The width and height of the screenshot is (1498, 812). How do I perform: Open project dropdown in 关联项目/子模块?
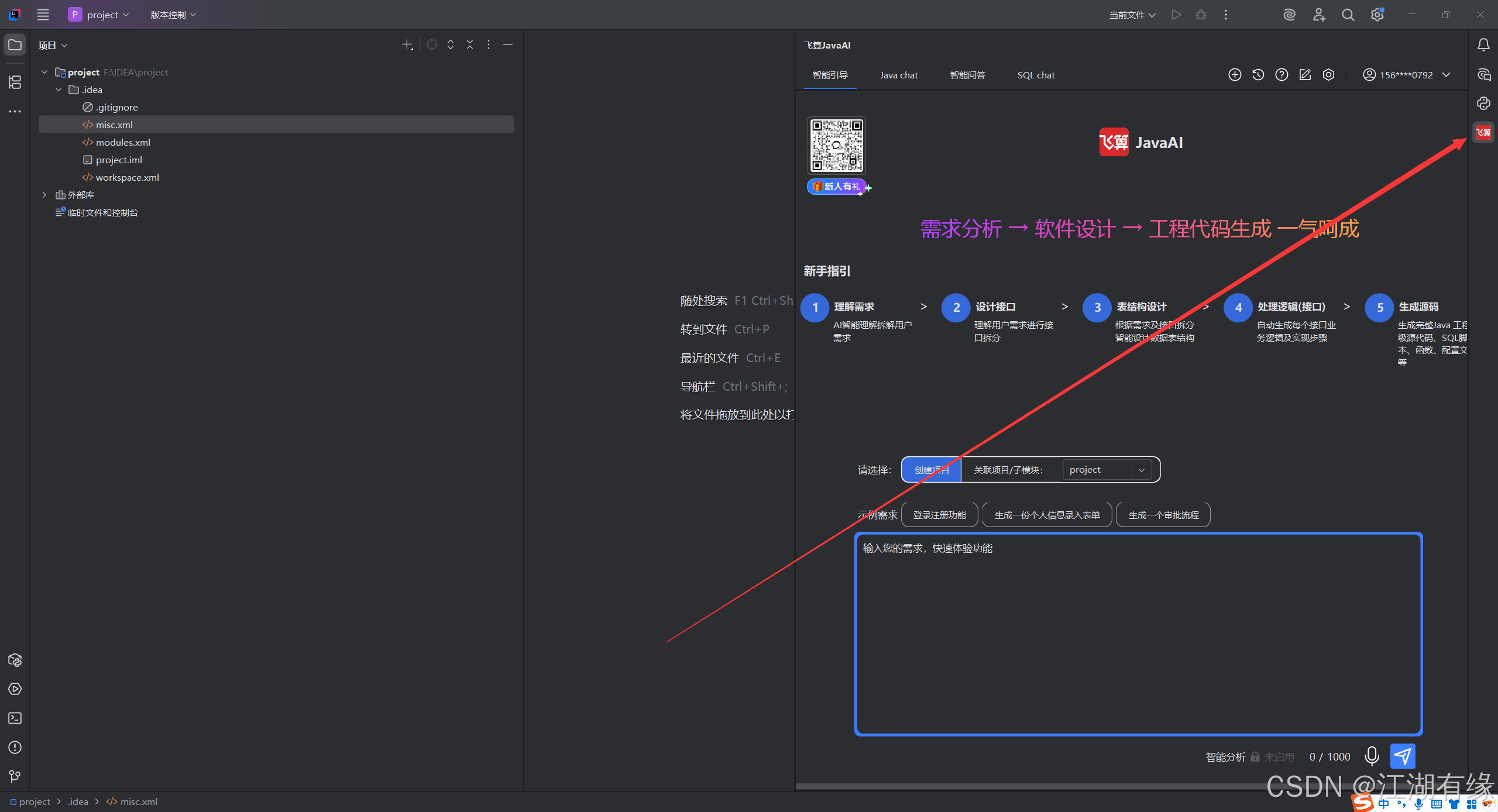[1107, 470]
